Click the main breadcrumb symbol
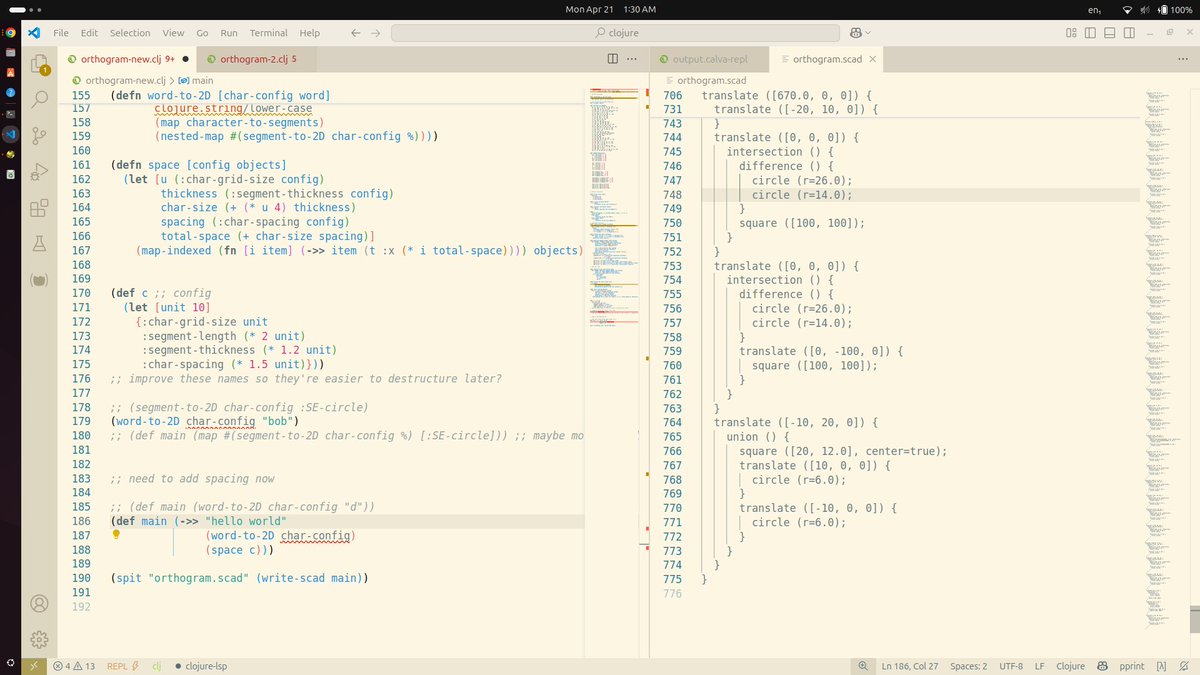Image resolution: width=1200 pixels, height=675 pixels. [196, 80]
